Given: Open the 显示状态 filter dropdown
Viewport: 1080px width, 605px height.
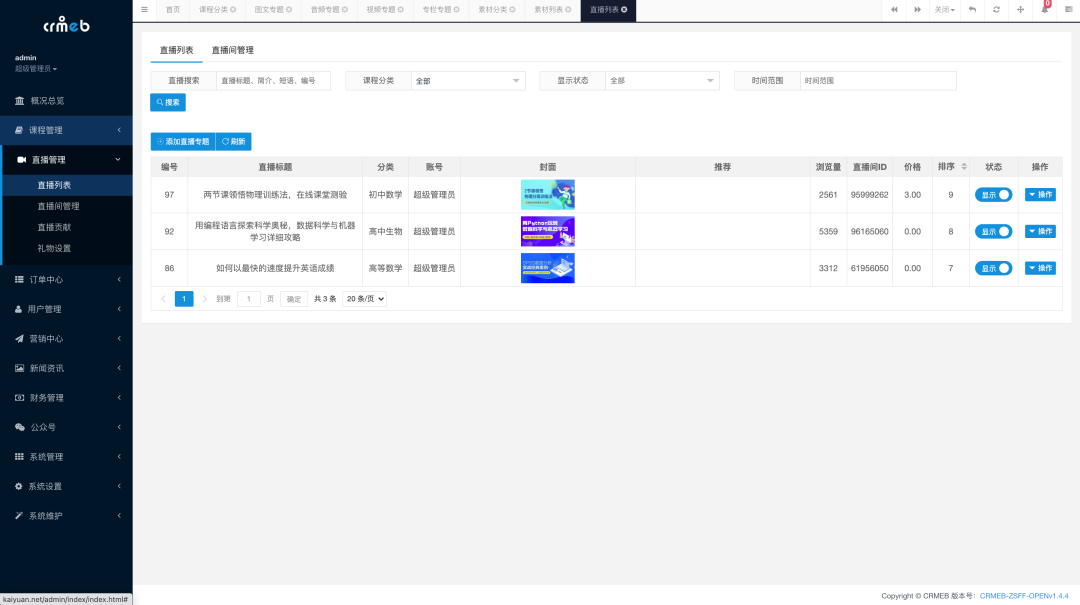Looking at the screenshot, I should (x=663, y=81).
